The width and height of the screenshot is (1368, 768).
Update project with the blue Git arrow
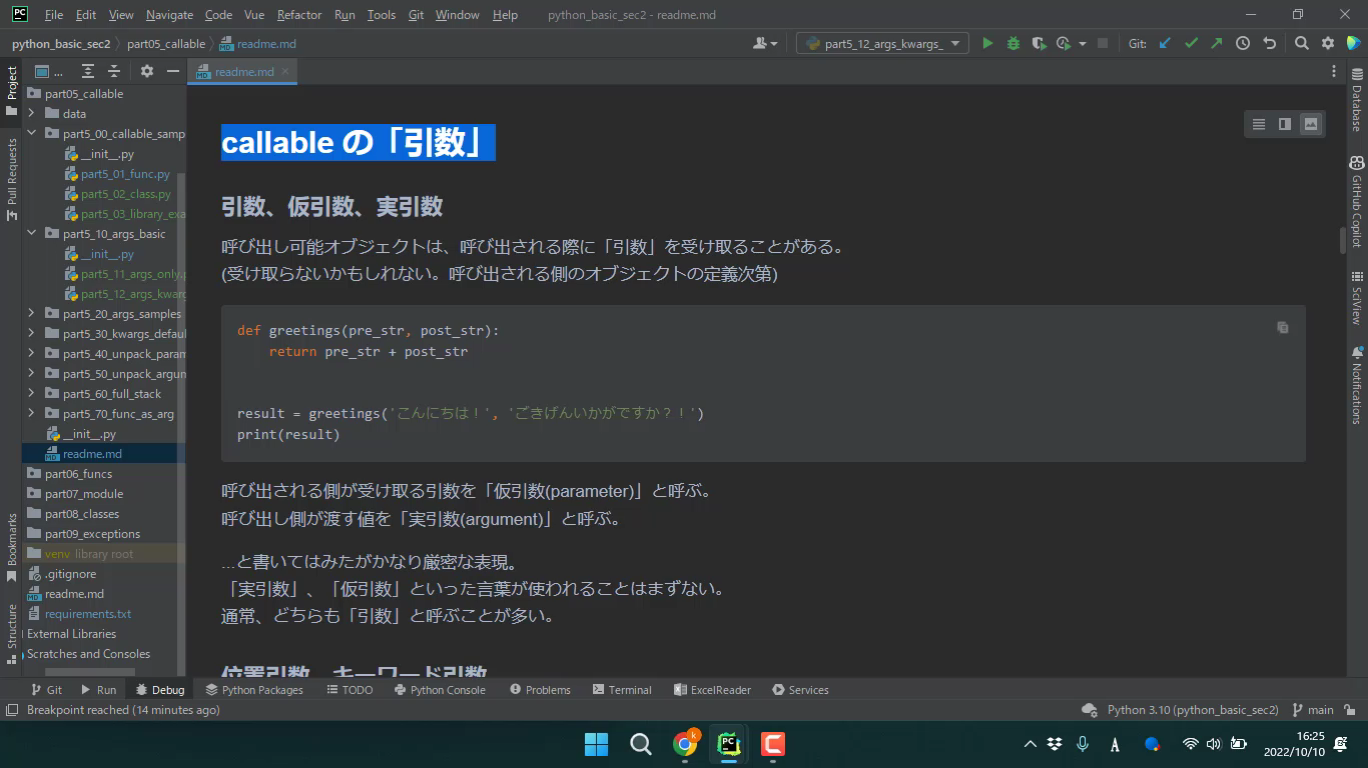(1165, 43)
